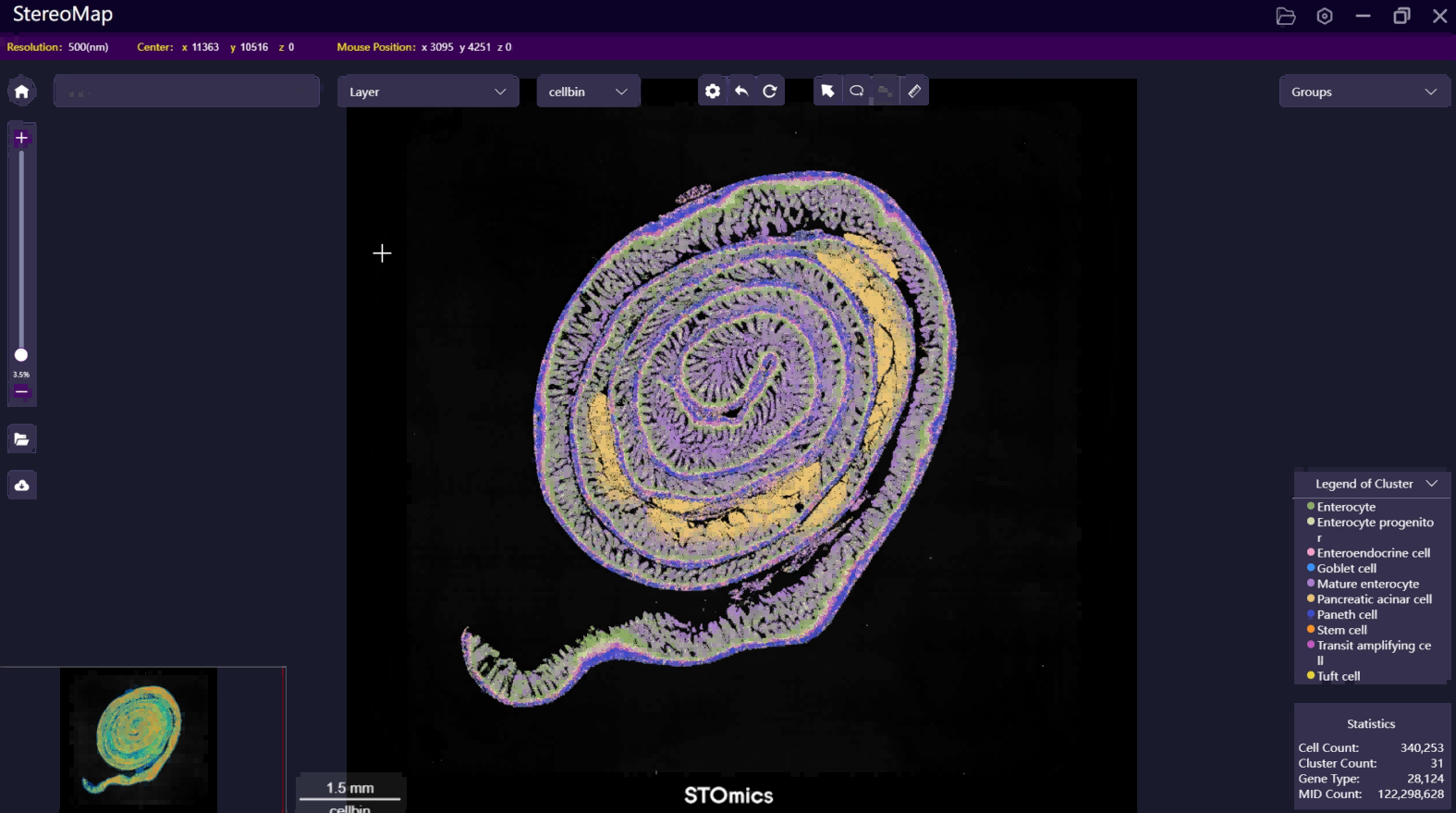The height and width of the screenshot is (813, 1456).
Task: Open folder icon in the title bar
Action: [x=1285, y=16]
